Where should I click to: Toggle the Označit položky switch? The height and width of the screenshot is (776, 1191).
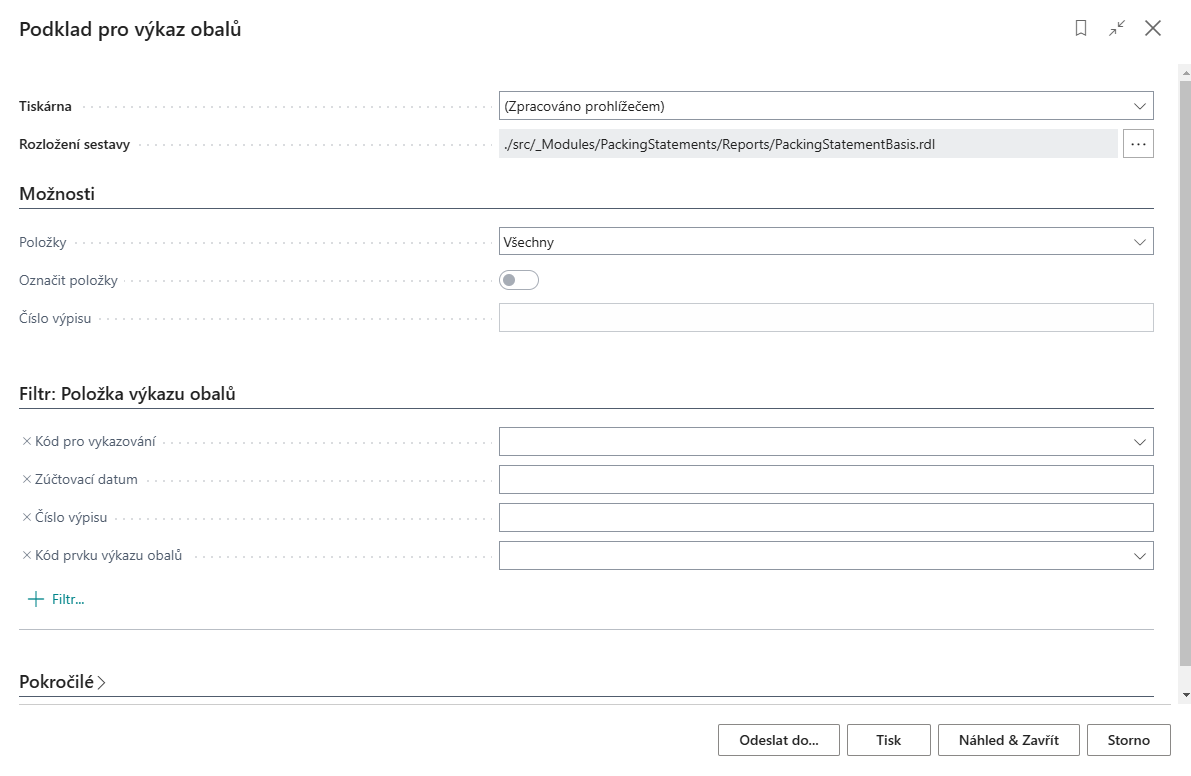point(519,280)
